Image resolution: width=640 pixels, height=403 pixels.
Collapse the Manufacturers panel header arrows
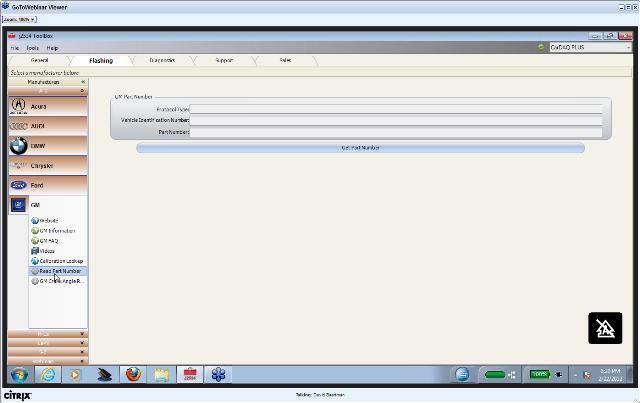(83, 82)
